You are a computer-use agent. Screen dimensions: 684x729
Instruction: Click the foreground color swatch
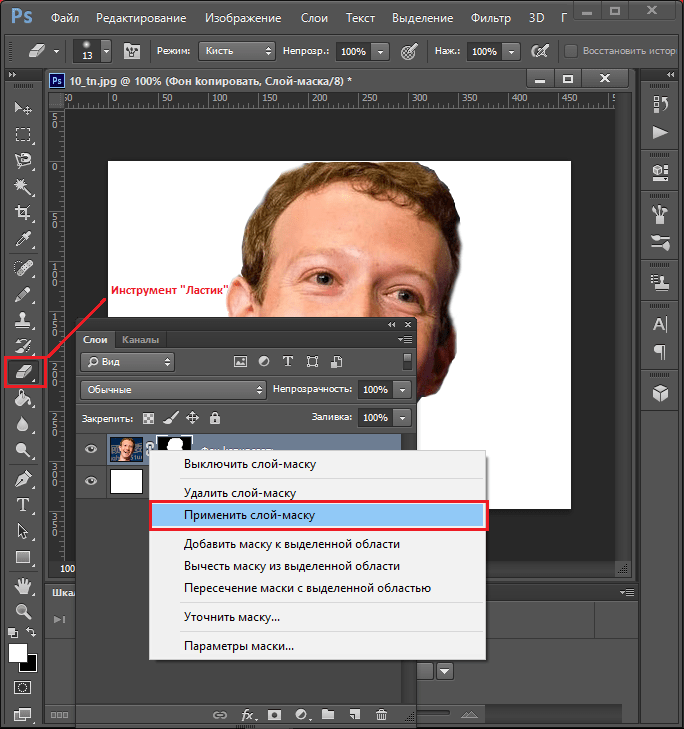point(18,653)
